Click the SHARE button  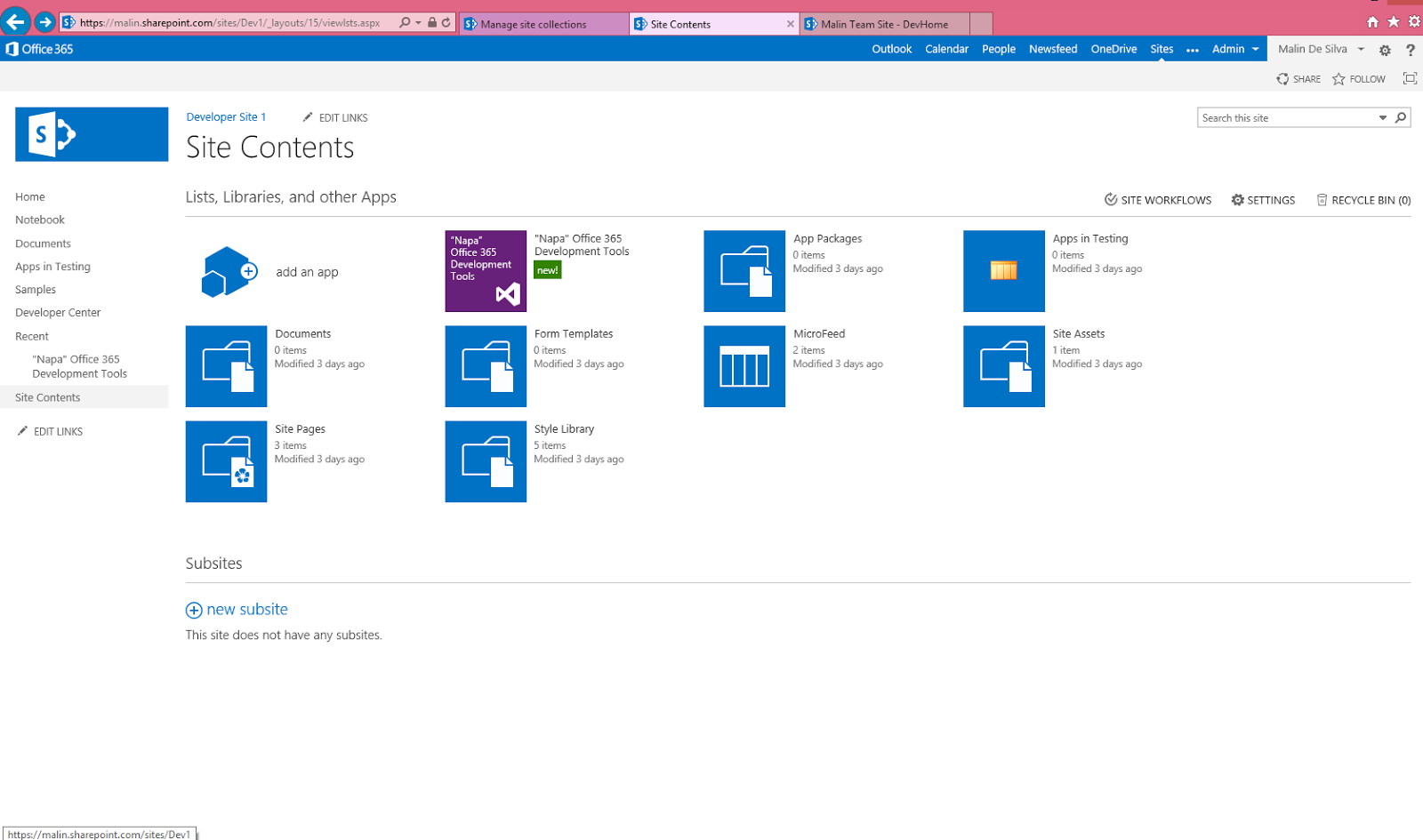click(x=1298, y=79)
